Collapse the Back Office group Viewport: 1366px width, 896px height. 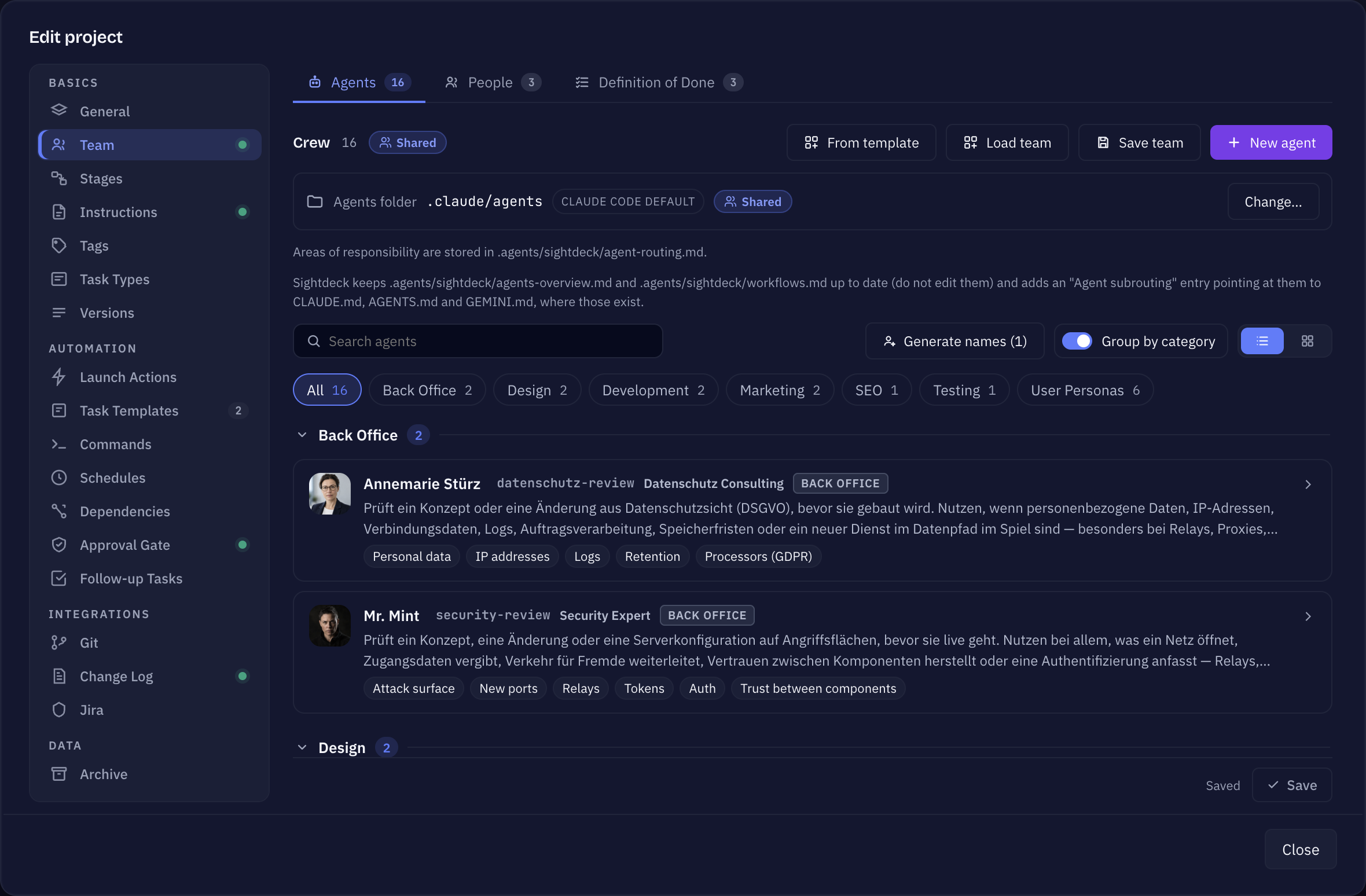point(302,435)
